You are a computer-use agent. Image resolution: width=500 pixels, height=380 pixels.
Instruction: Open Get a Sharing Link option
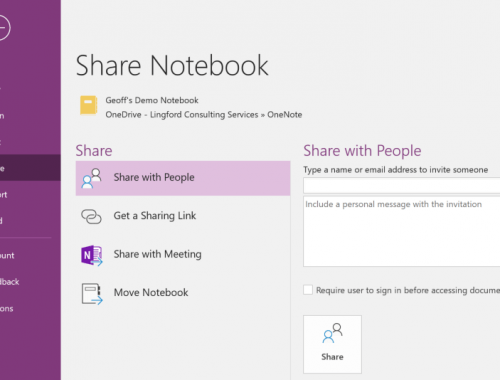(x=183, y=216)
